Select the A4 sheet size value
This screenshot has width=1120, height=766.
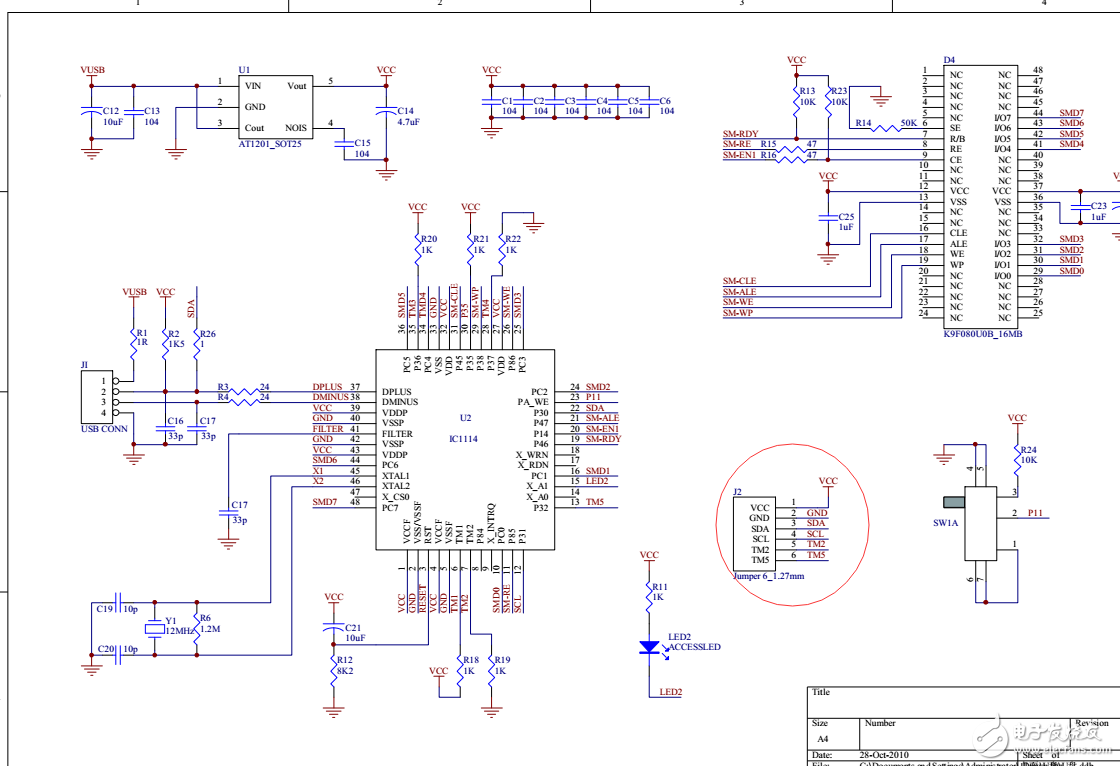point(823,739)
